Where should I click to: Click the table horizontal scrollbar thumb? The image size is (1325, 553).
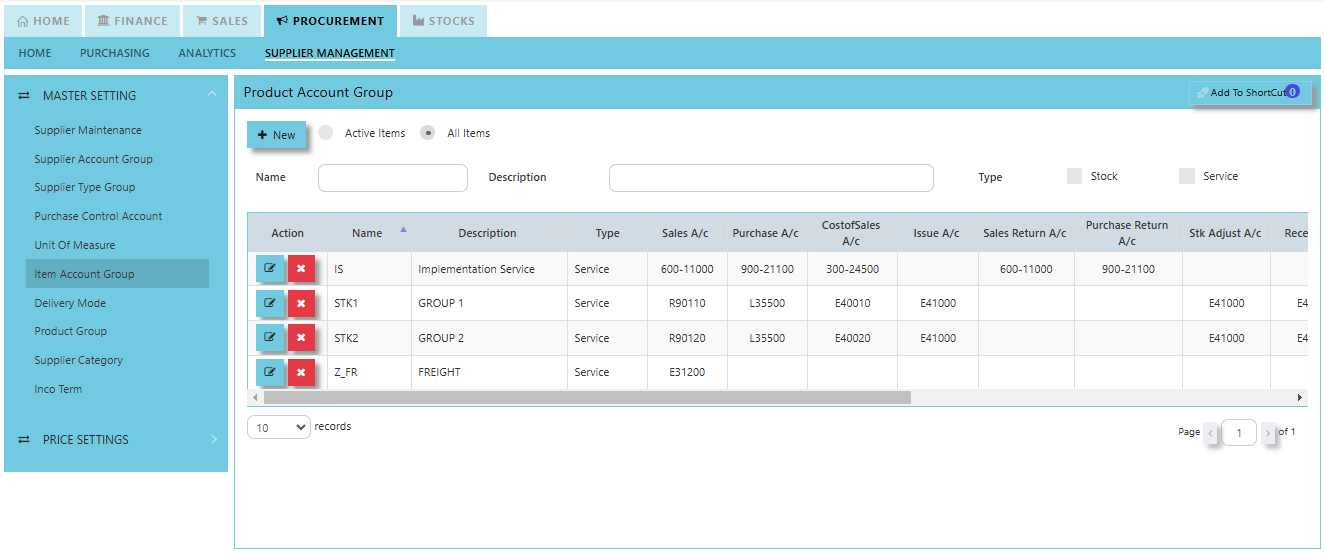click(587, 397)
